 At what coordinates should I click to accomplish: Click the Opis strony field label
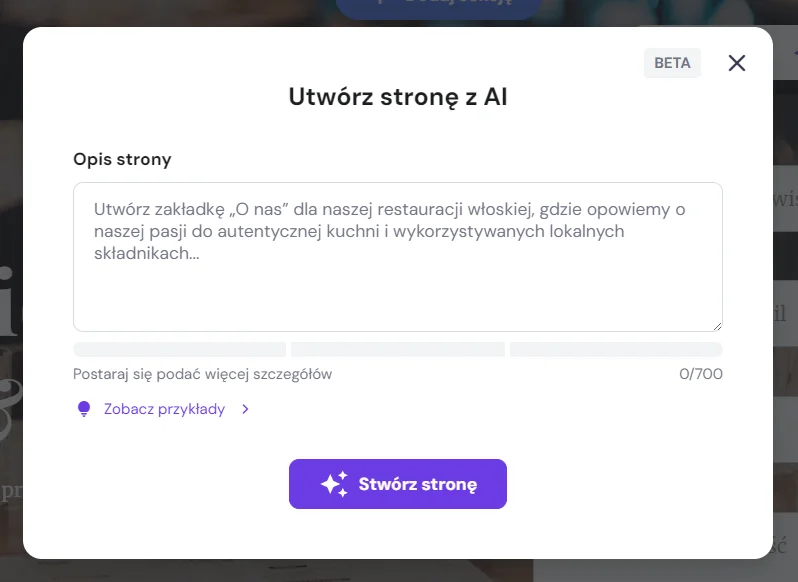pyautogui.click(x=122, y=159)
